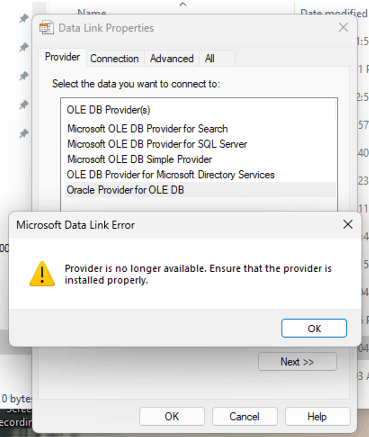
Task: Click the Cancel button
Action: [244, 416]
